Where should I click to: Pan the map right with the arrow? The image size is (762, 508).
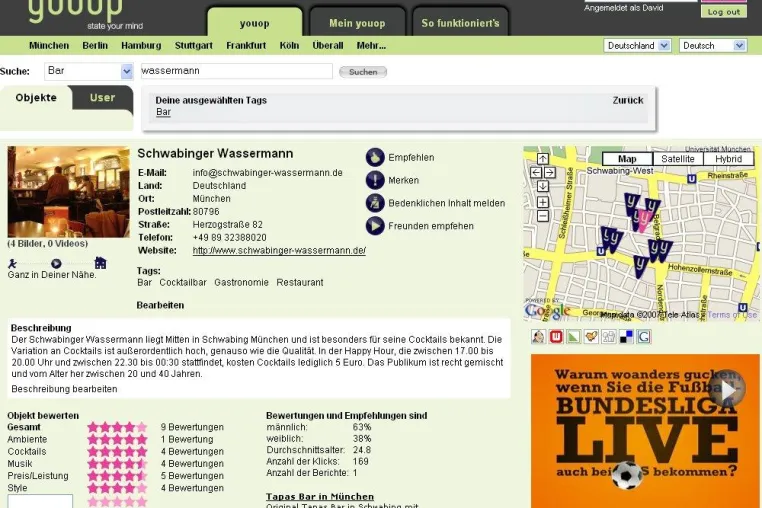(x=550, y=173)
